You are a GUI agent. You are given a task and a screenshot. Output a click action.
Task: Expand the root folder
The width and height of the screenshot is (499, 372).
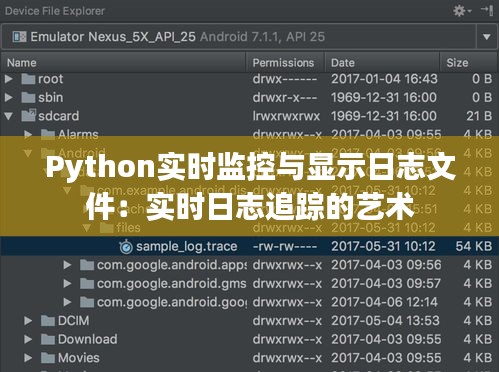coord(9,79)
